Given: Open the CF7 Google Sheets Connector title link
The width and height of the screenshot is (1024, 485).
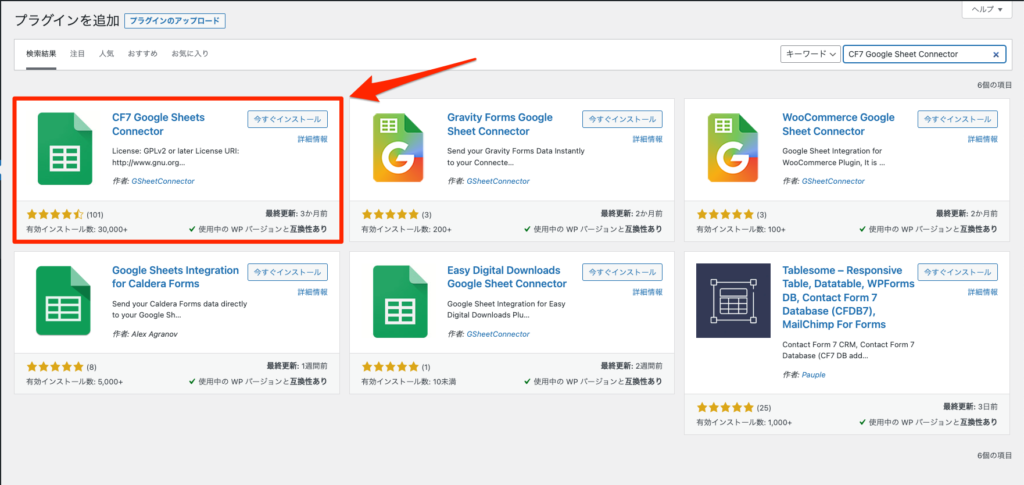Looking at the screenshot, I should click(158, 124).
